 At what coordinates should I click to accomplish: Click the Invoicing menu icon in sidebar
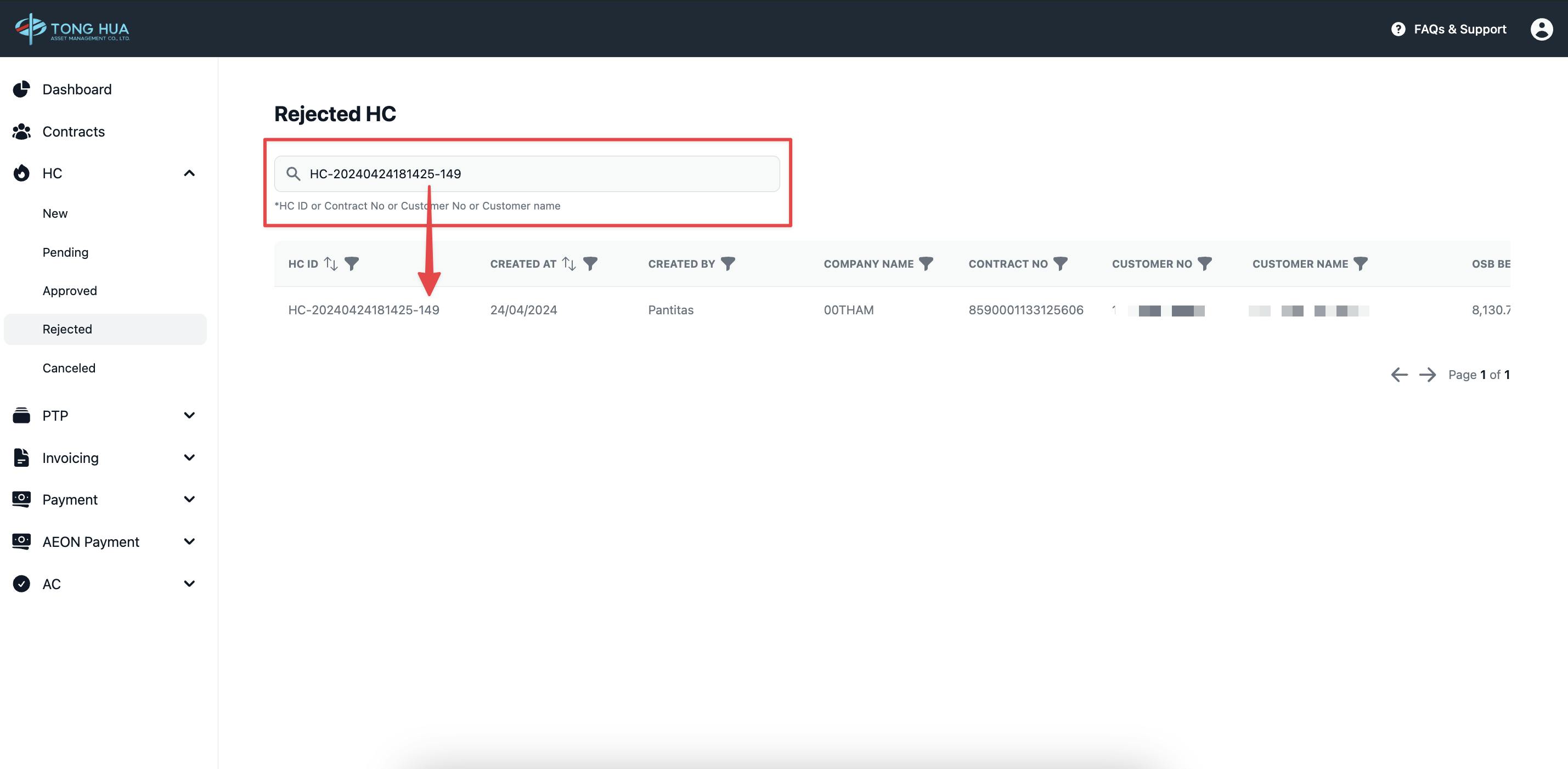pos(21,457)
